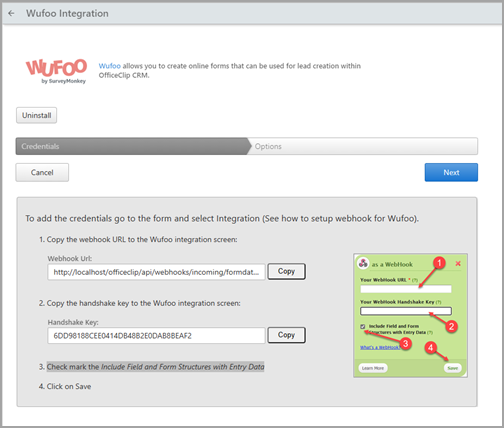Screen dimensions: 504x428
Task: Click the '1. Copy the webhook URL' step text
Action: pyautogui.click(x=138, y=239)
